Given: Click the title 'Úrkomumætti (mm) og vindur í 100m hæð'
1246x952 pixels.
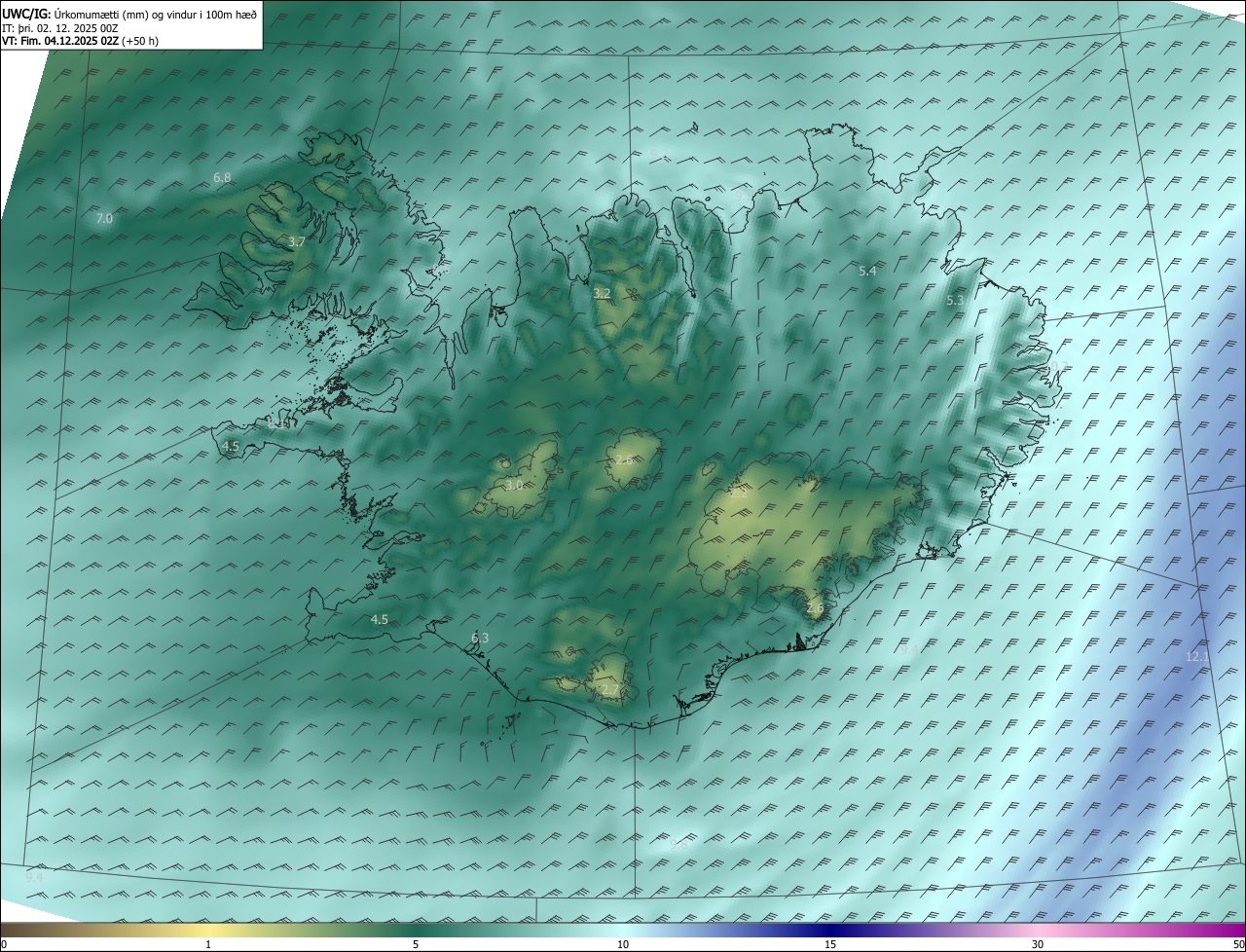Looking at the screenshot, I should [156, 15].
